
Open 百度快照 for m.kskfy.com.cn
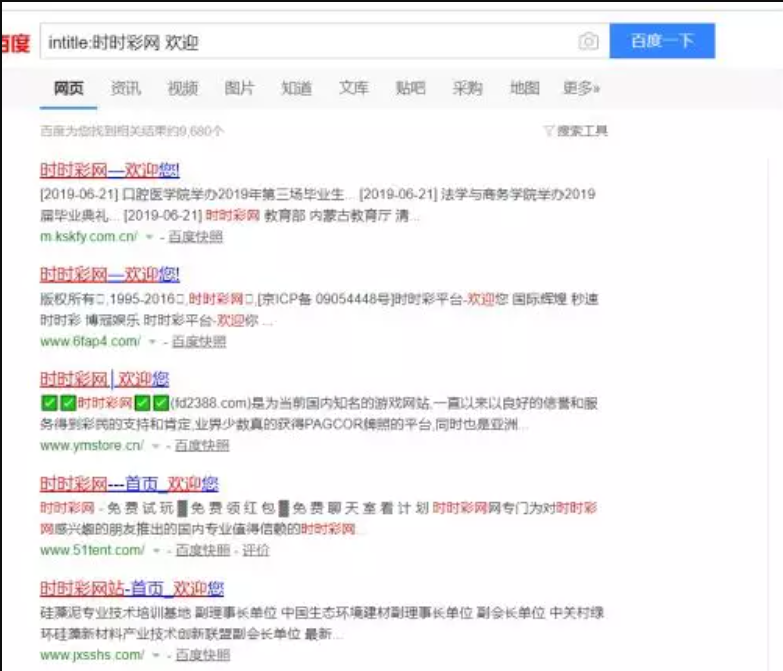(x=196, y=237)
